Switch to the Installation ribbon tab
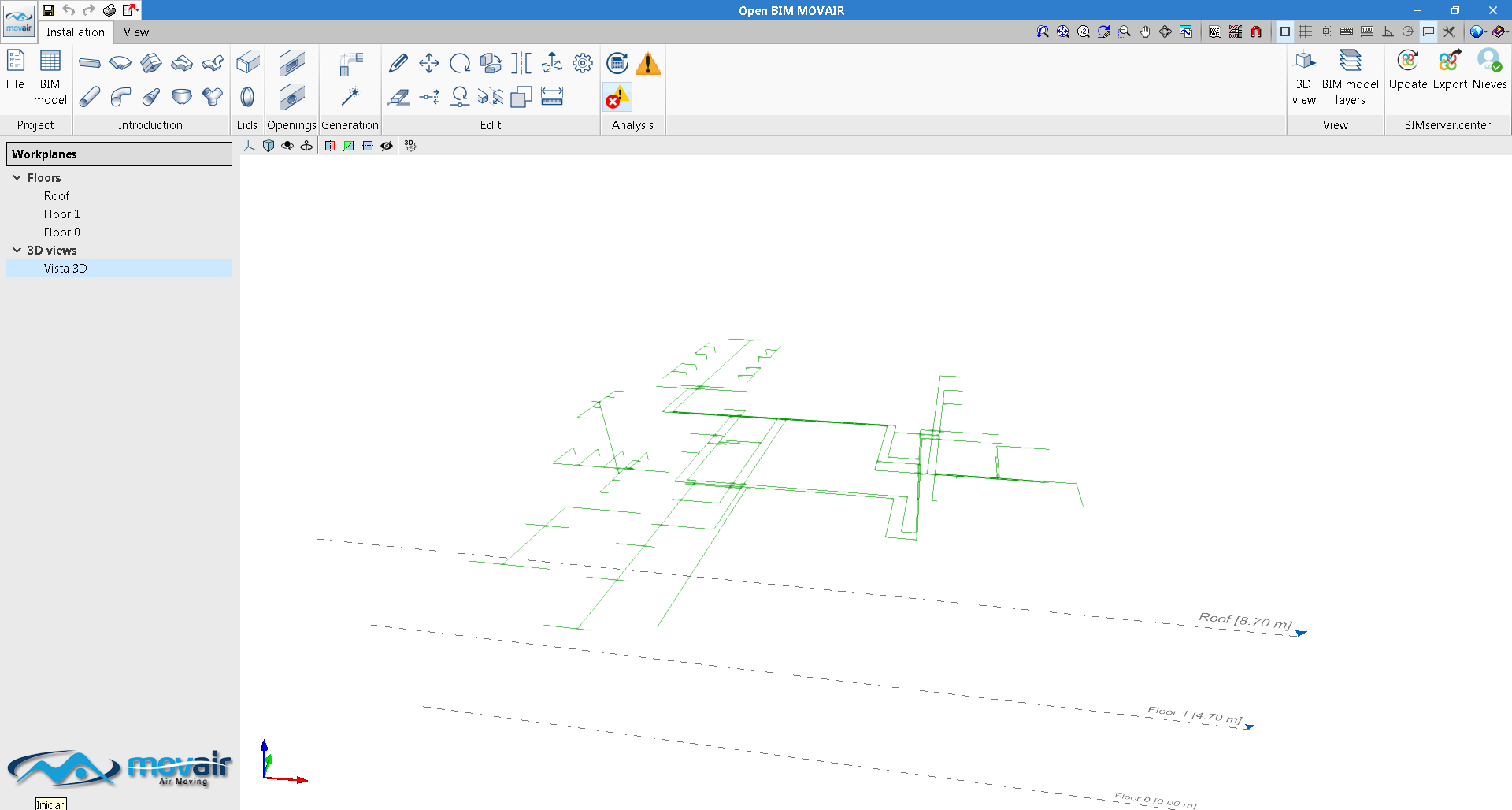 coord(76,32)
